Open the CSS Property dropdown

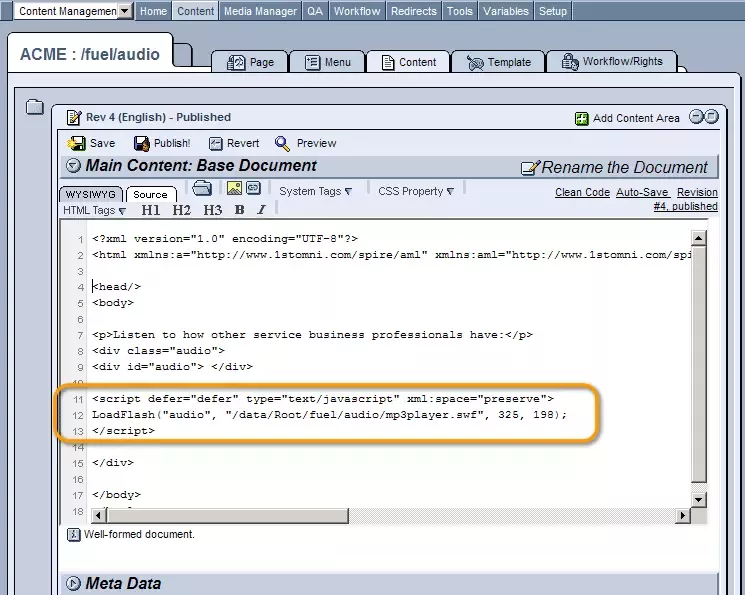(416, 191)
